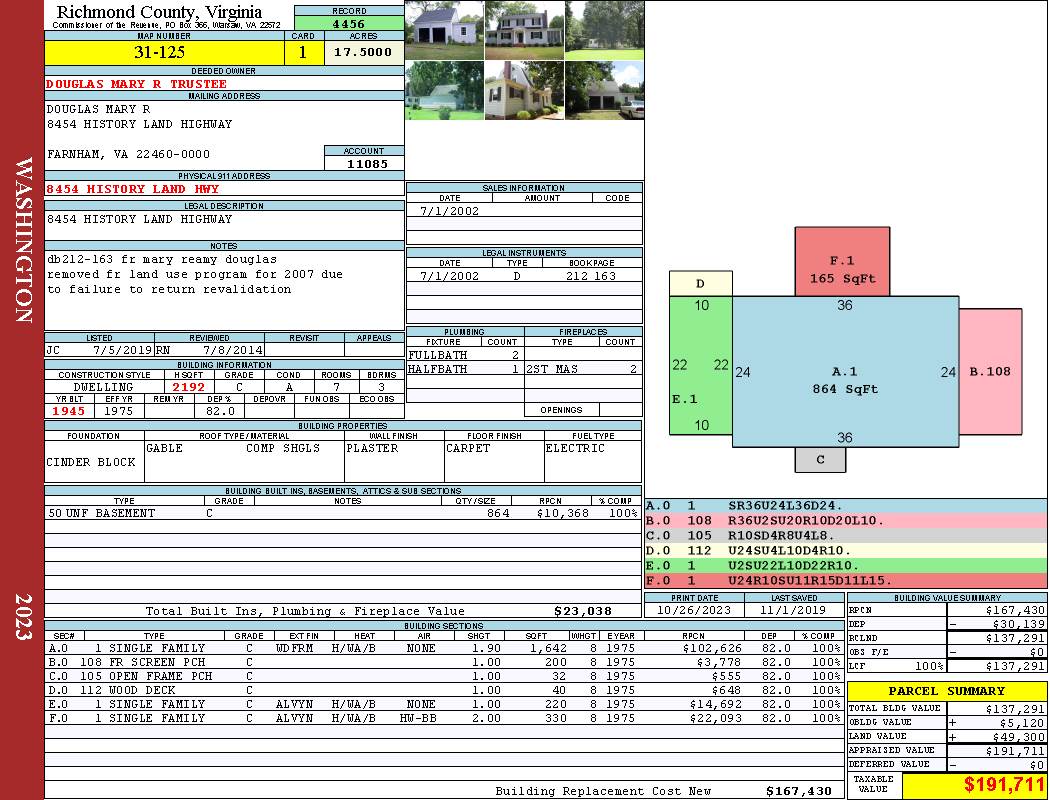
Task: Click the map number 31-125 field
Action: pos(164,53)
